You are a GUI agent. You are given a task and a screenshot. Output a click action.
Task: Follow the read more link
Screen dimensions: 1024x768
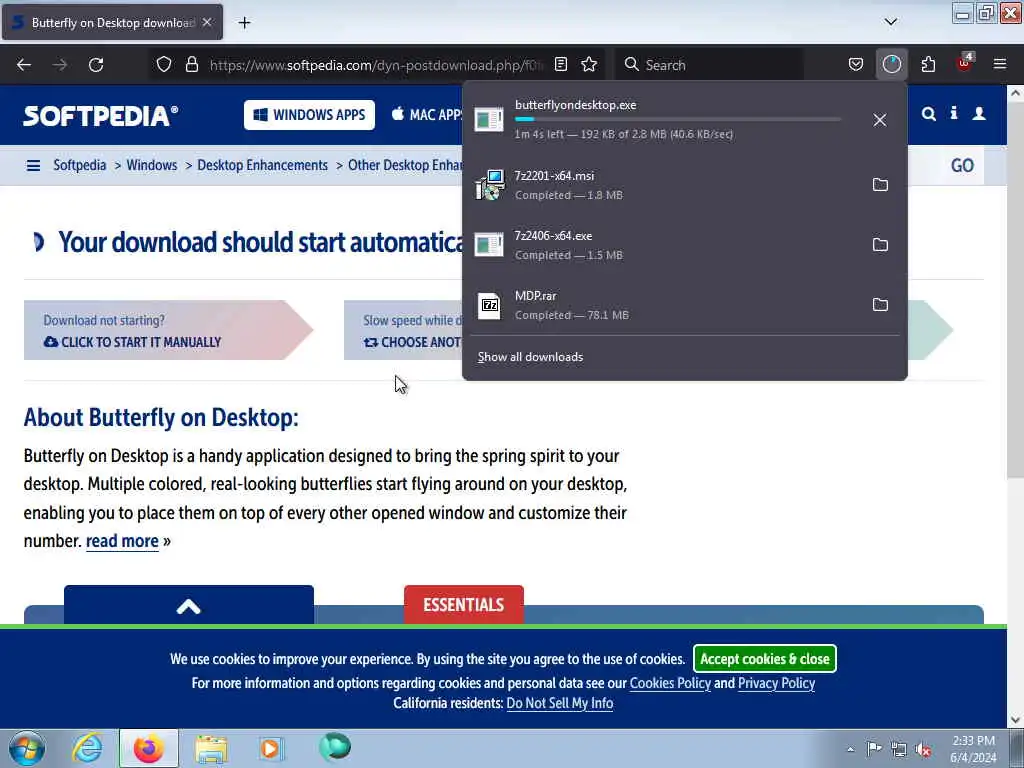click(122, 541)
